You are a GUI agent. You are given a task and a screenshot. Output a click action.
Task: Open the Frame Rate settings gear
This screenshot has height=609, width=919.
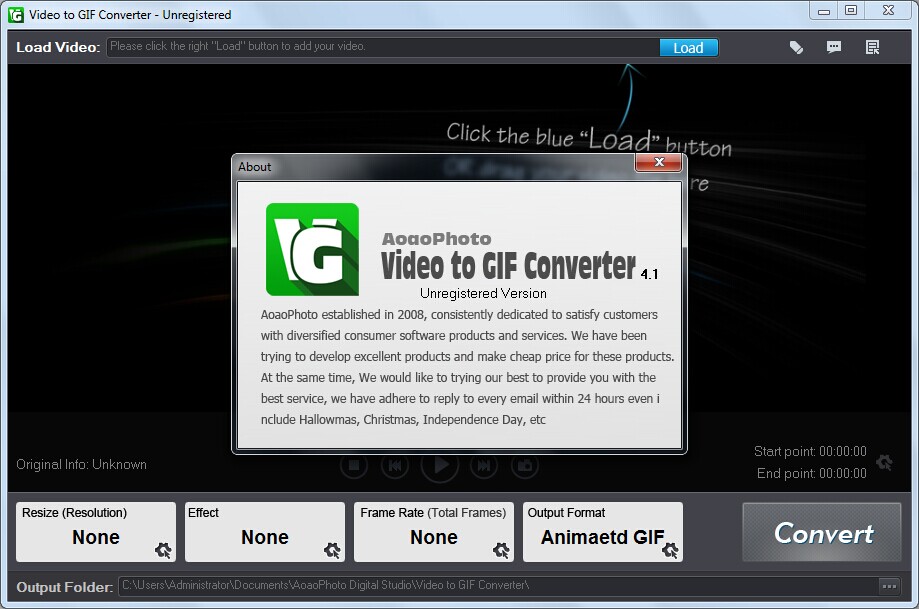click(501, 550)
